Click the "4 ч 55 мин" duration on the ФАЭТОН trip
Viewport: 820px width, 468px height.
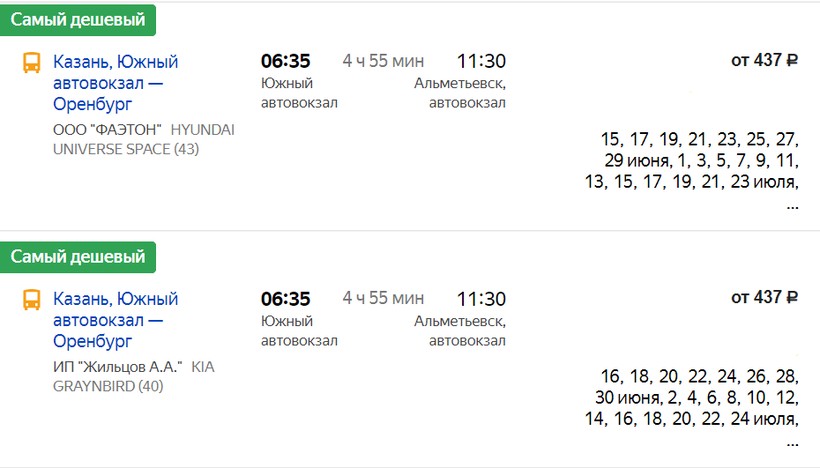(383, 61)
